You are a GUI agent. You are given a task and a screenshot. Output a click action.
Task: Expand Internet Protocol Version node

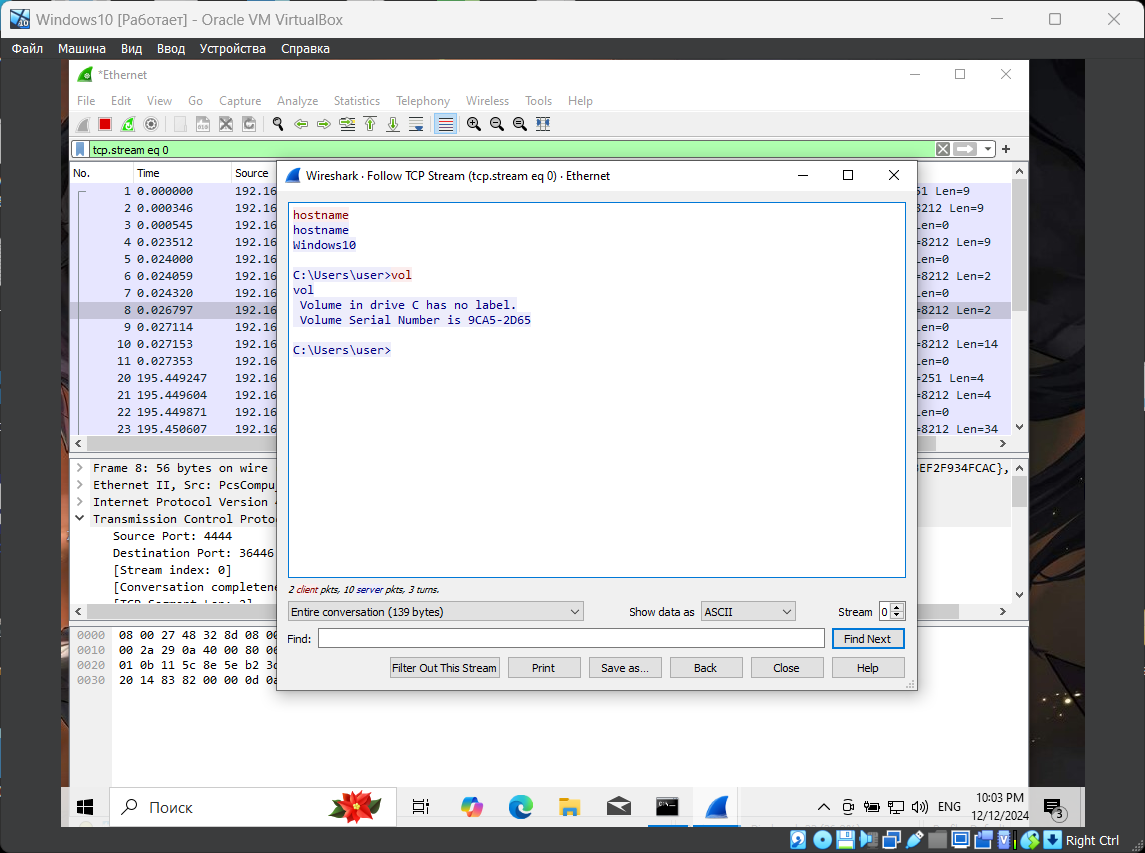tap(80, 502)
